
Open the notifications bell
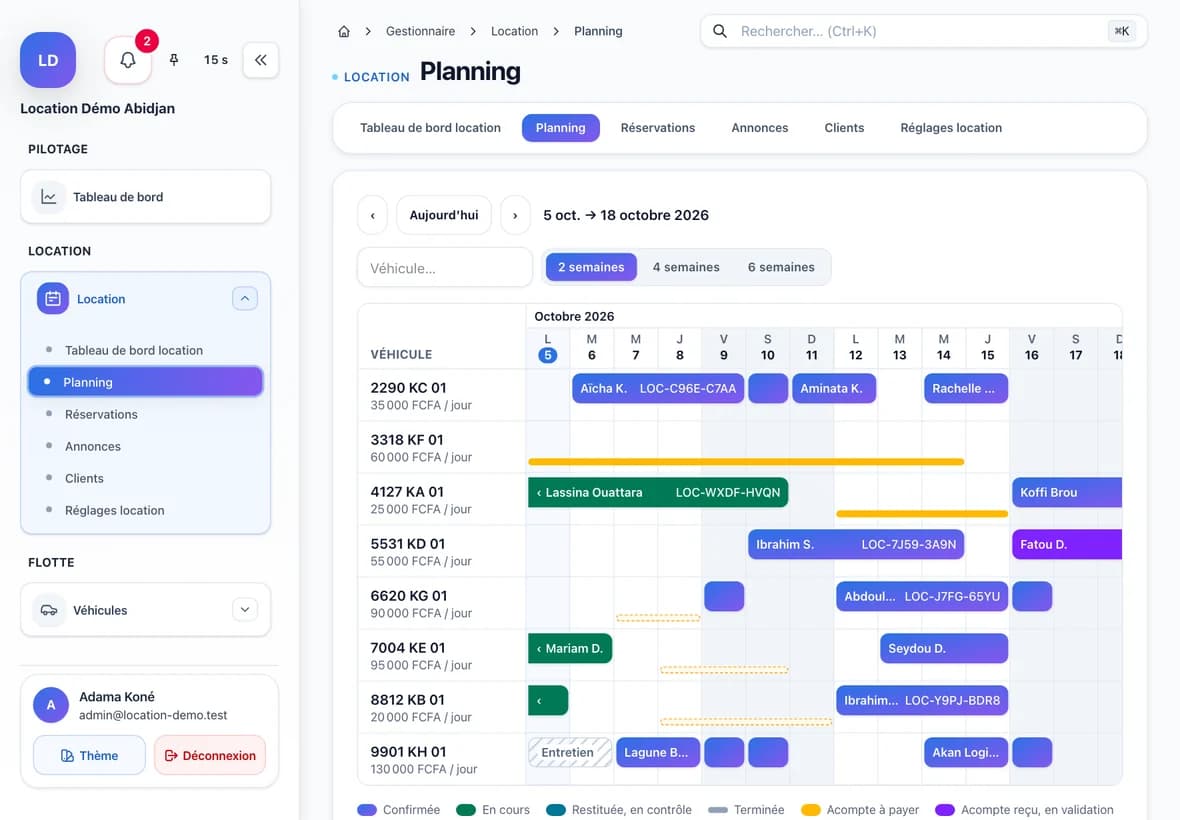128,60
